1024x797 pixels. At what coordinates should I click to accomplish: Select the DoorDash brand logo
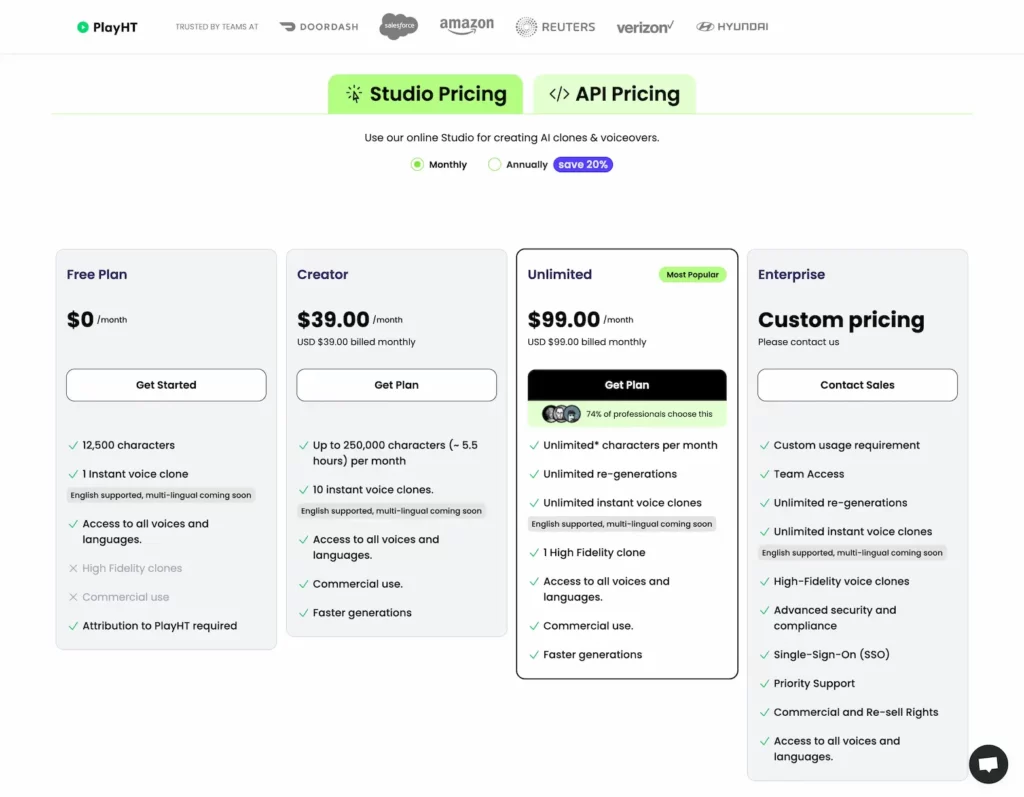coord(318,27)
